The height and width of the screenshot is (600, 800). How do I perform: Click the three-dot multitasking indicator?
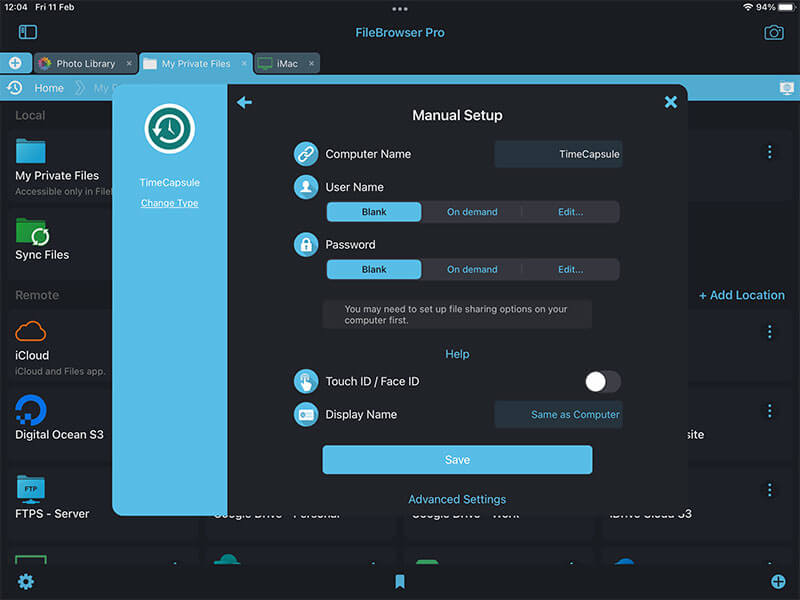click(x=400, y=9)
